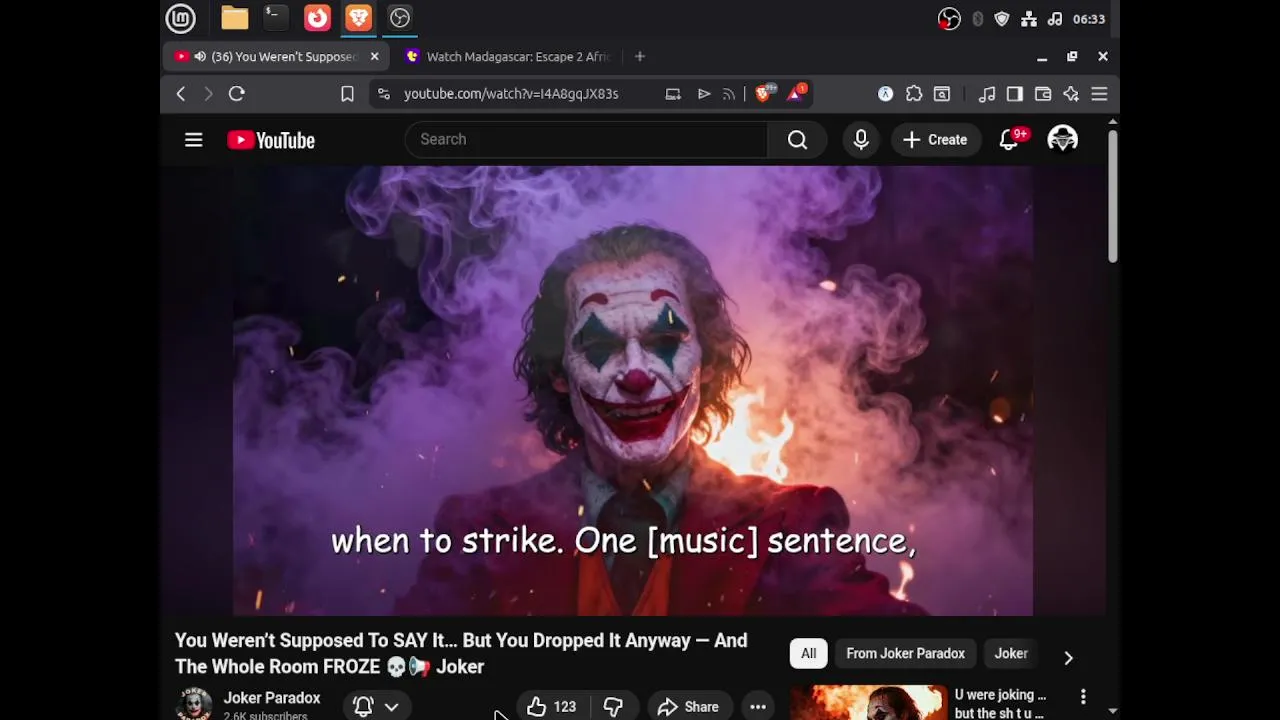Open the Joker Paradox channel avatar
Image resolution: width=1280 pixels, height=720 pixels.
pos(194,704)
